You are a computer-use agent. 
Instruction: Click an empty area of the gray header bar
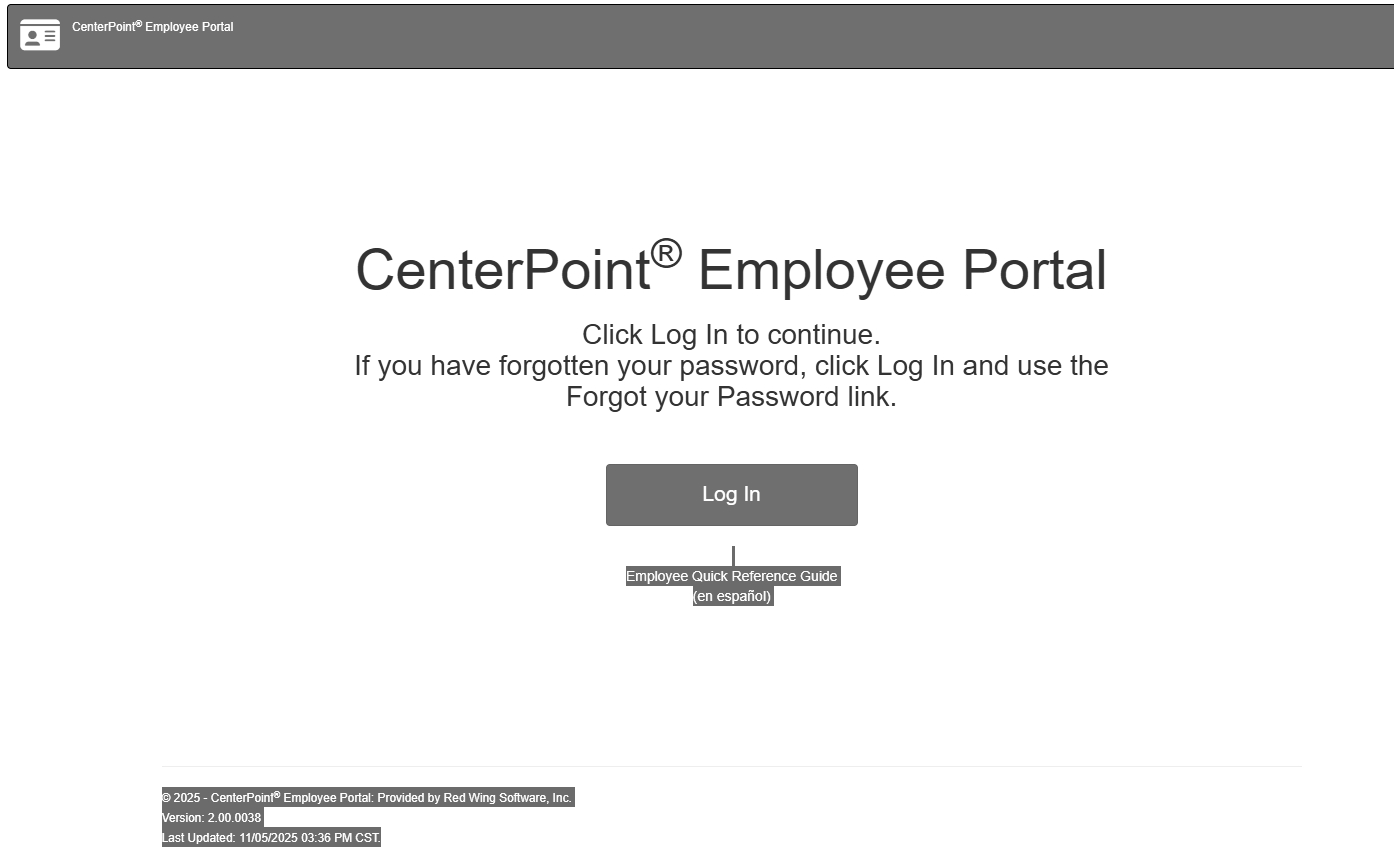tap(800, 36)
